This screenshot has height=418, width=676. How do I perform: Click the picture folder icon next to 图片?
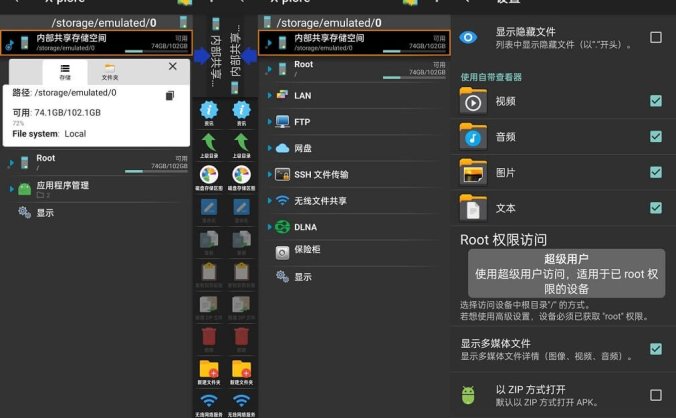pos(473,172)
